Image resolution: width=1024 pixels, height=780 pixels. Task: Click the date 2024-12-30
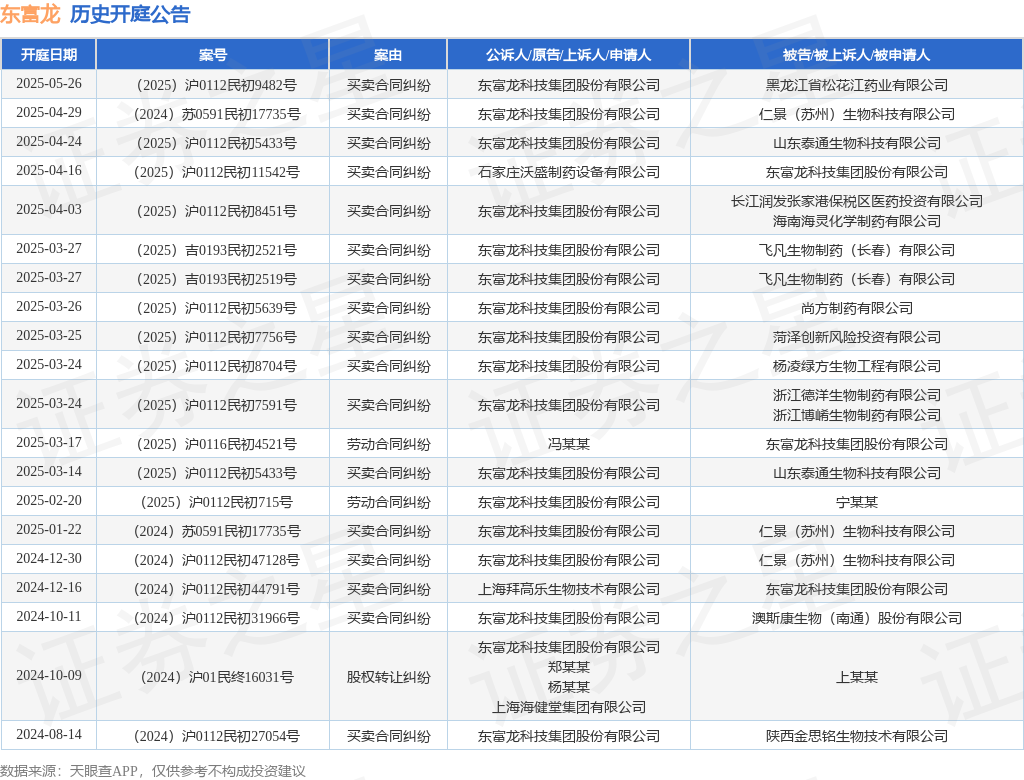49,559
